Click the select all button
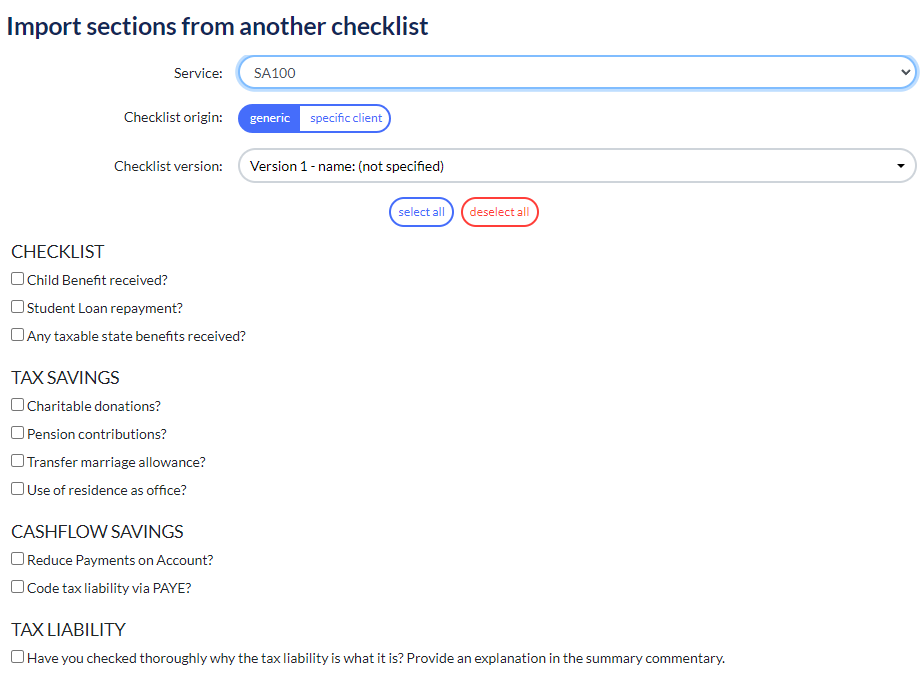The height and width of the screenshot is (686, 923). (421, 212)
